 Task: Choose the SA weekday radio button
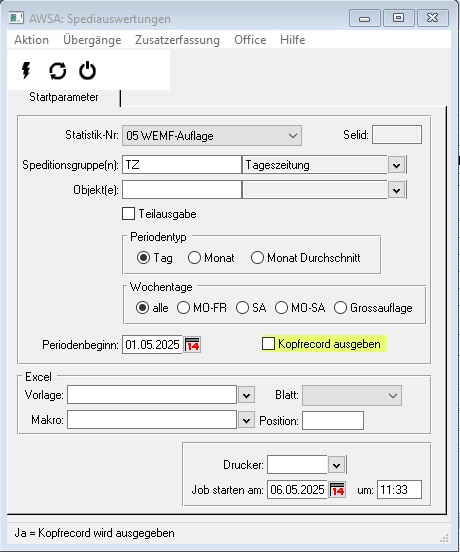[242, 308]
